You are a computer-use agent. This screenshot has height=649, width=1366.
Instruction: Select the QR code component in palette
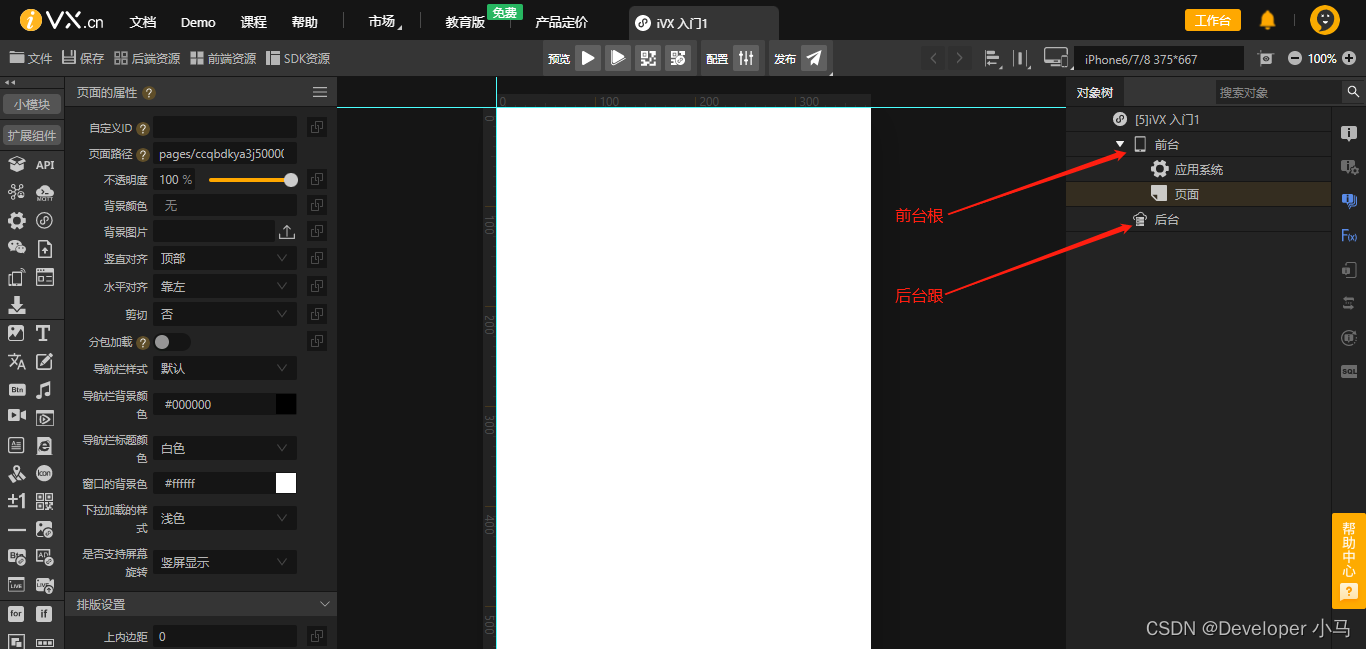point(44,501)
